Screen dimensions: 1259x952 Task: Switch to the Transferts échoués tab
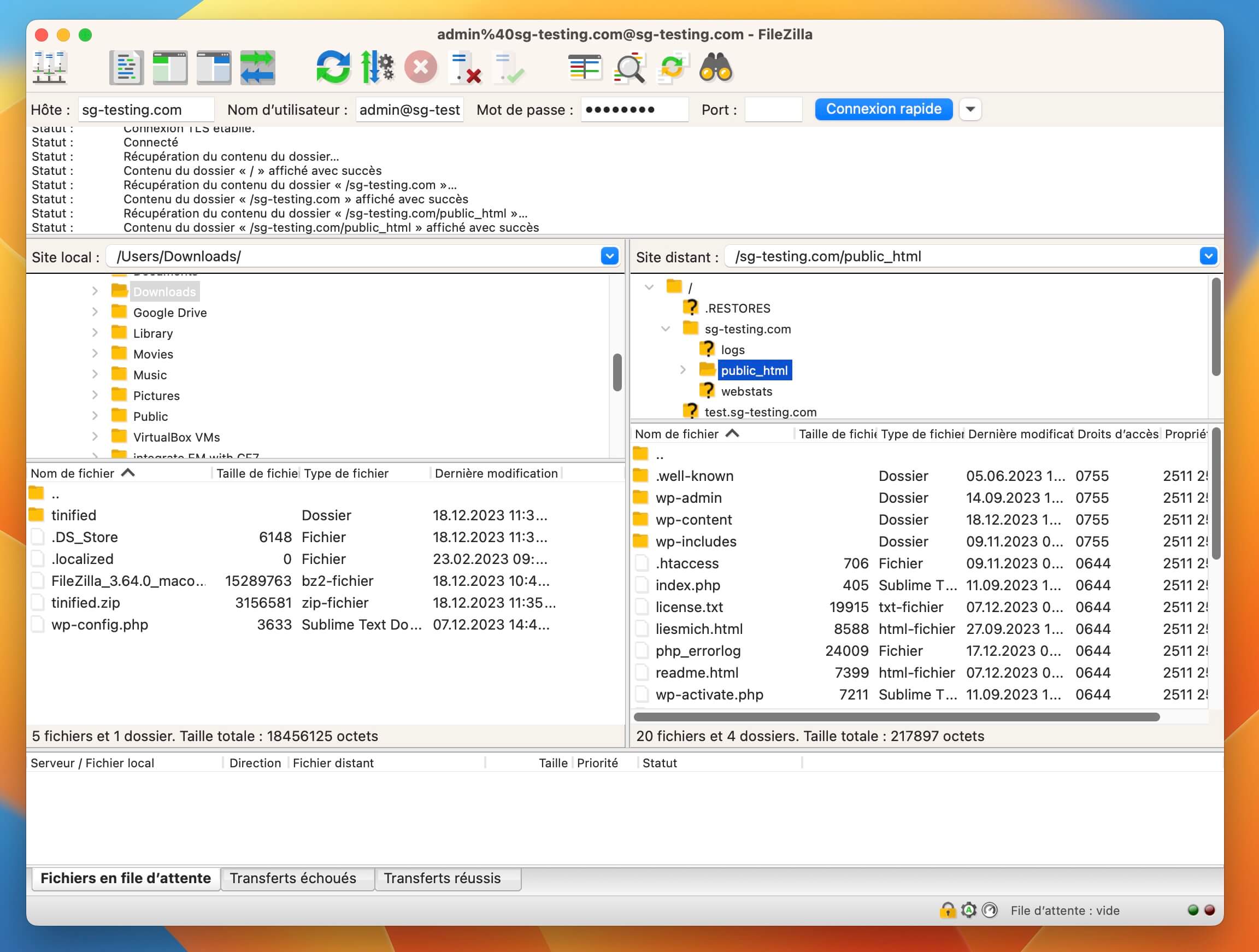coord(293,878)
